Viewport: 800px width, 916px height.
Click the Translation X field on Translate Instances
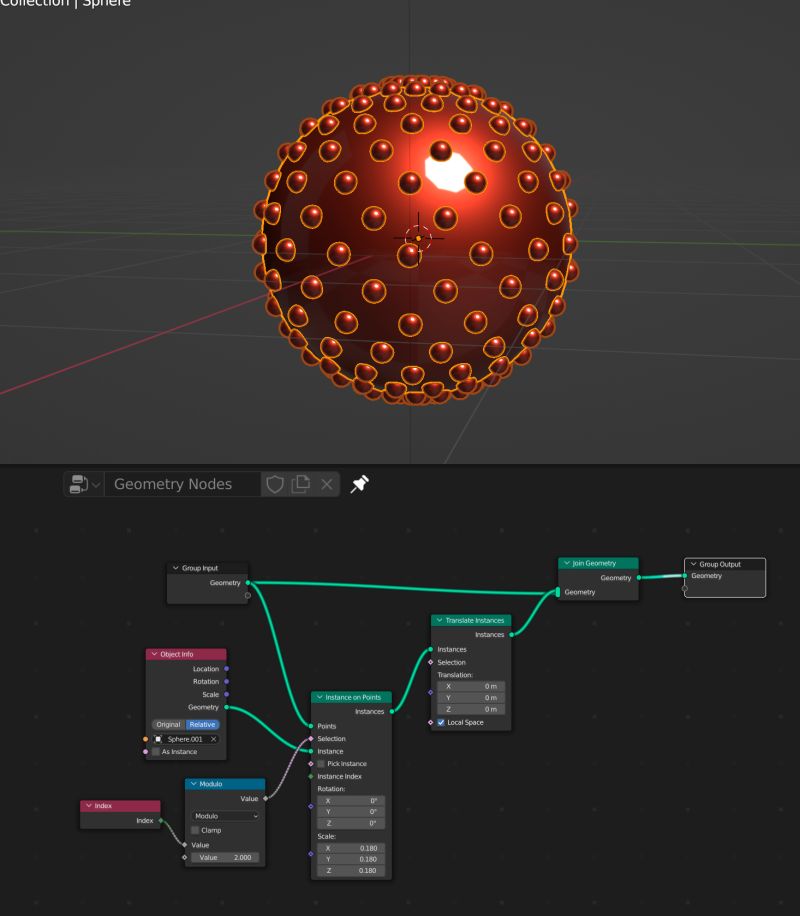[469, 686]
